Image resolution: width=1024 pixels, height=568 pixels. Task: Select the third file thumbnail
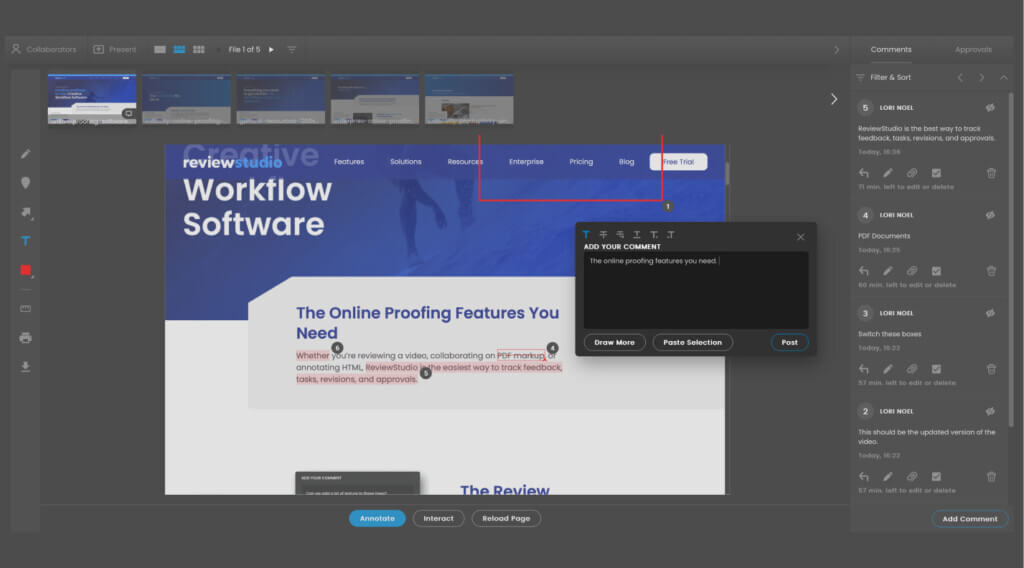(281, 99)
